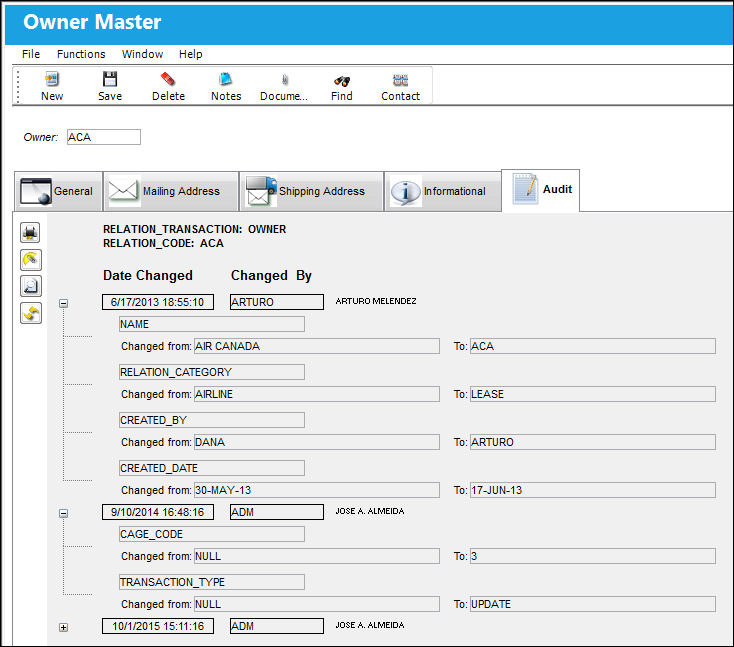Click the ARTURO changed-by field
Viewport: 734px width, 647px height.
(x=277, y=302)
